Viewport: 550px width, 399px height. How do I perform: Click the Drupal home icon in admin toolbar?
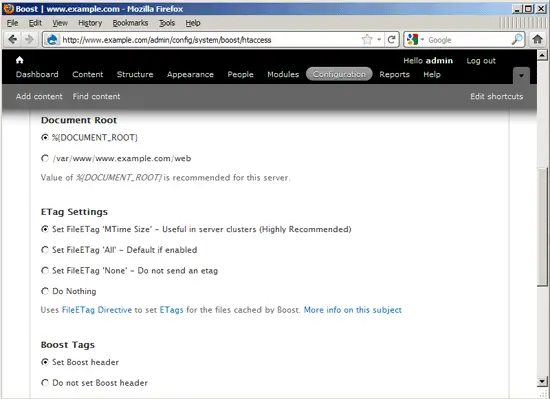pos(20,60)
